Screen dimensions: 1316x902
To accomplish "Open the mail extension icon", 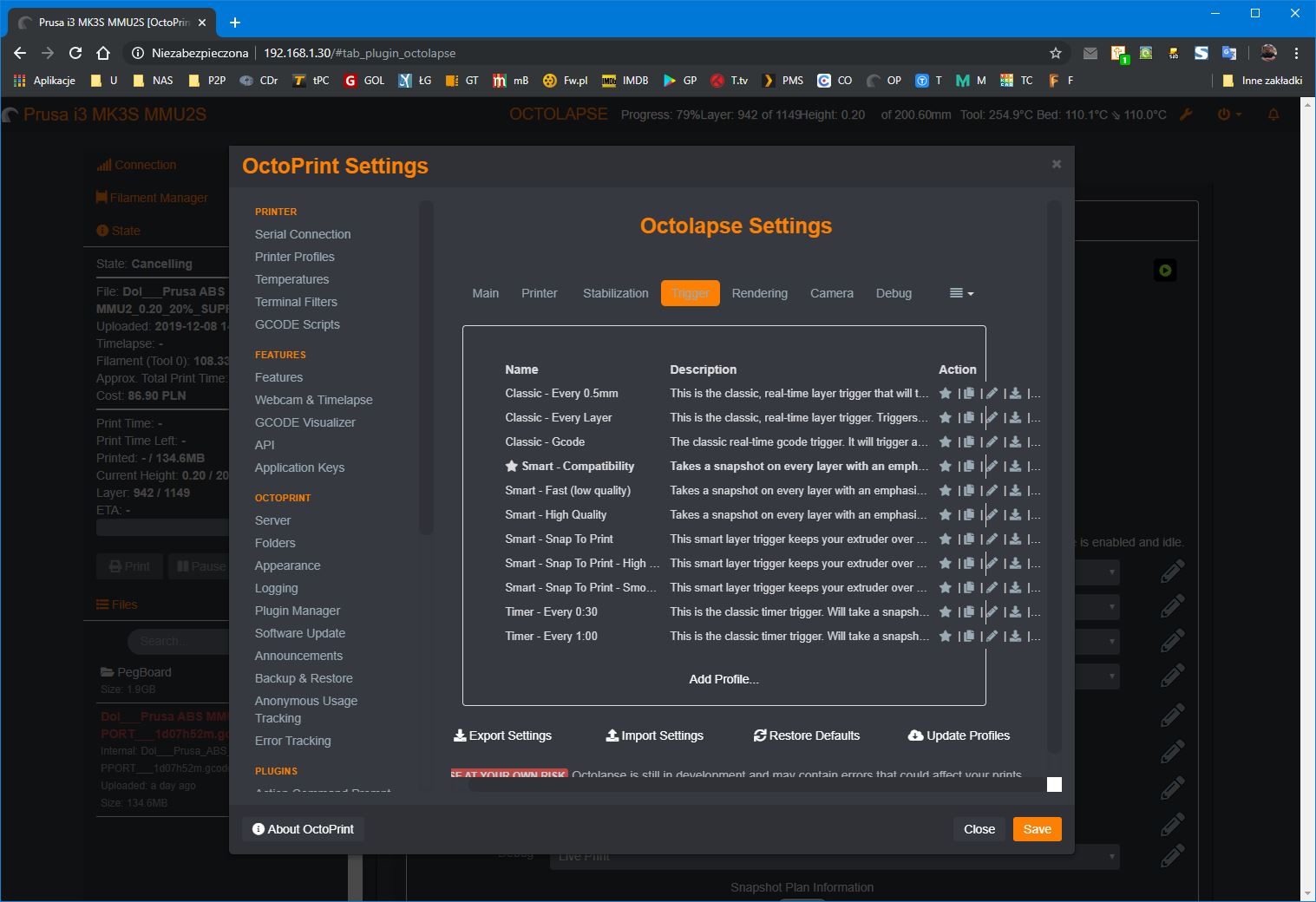I will pos(1090,53).
